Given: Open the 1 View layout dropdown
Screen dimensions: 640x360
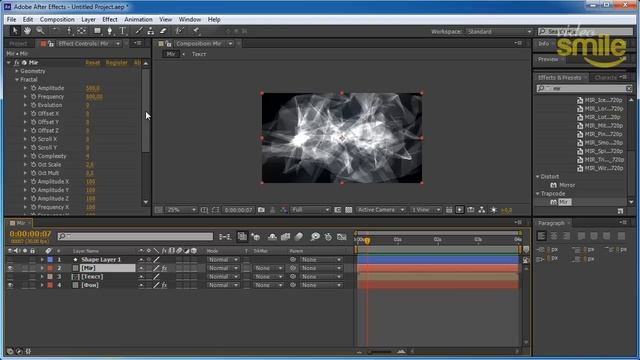Looking at the screenshot, I should (x=425, y=210).
